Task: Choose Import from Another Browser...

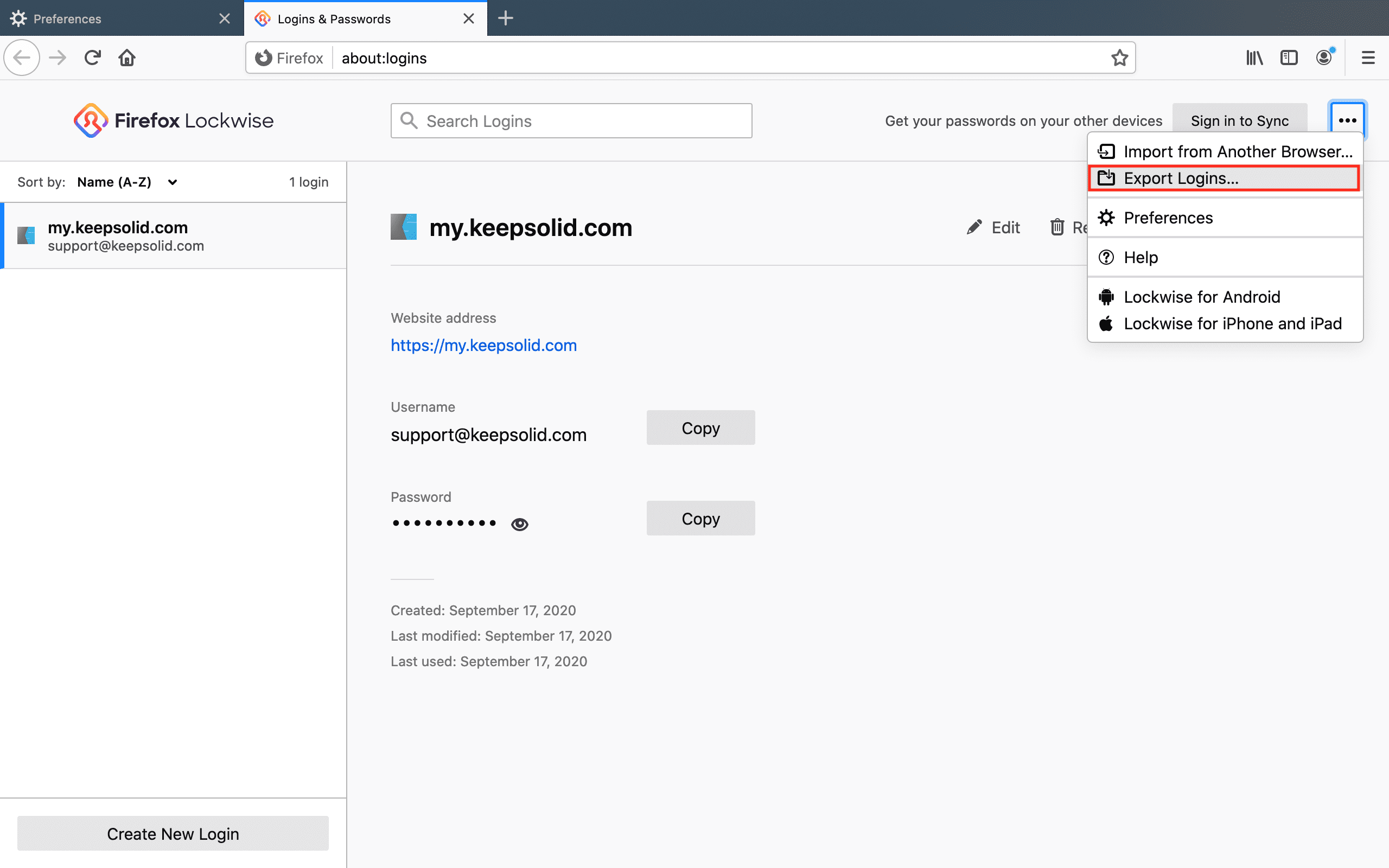Action: pyautogui.click(x=1225, y=151)
